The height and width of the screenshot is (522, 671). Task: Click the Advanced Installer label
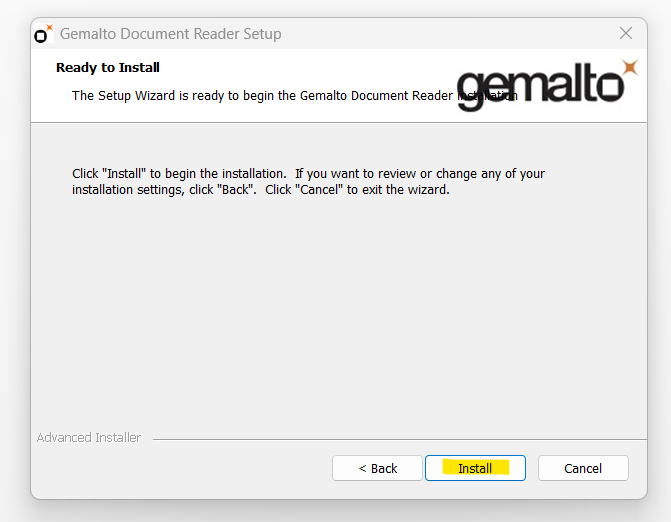click(x=89, y=438)
